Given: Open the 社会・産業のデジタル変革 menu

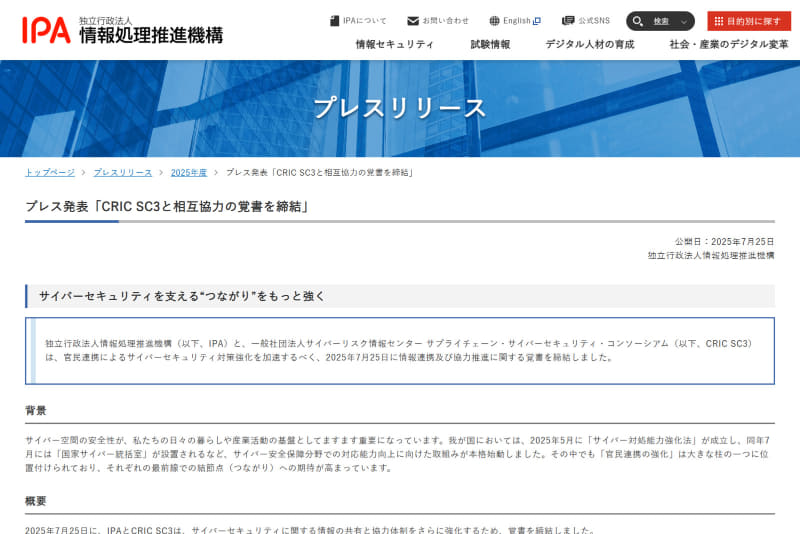Looking at the screenshot, I should [729, 44].
